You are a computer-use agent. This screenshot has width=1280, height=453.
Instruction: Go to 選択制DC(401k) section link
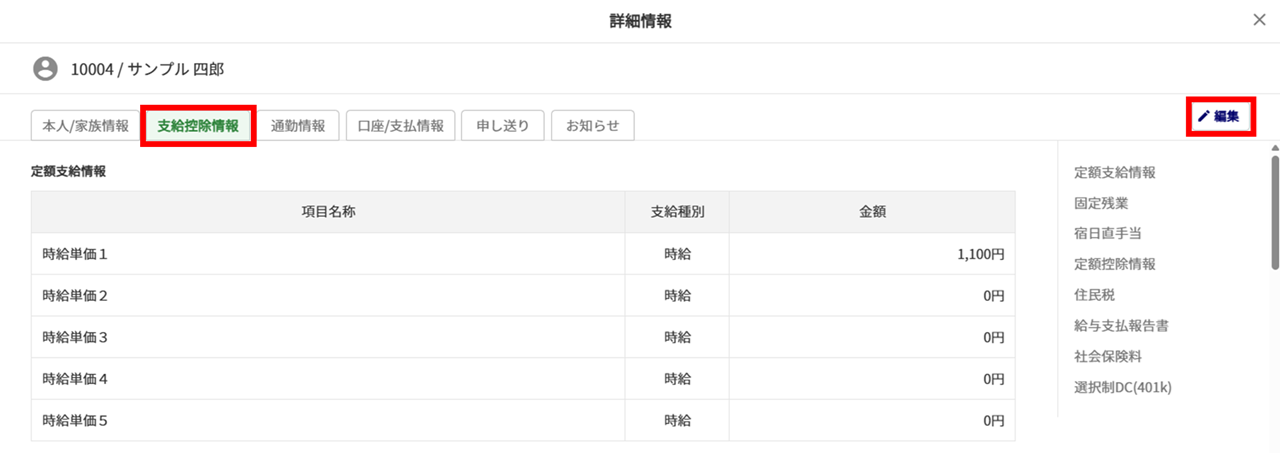tap(1122, 387)
